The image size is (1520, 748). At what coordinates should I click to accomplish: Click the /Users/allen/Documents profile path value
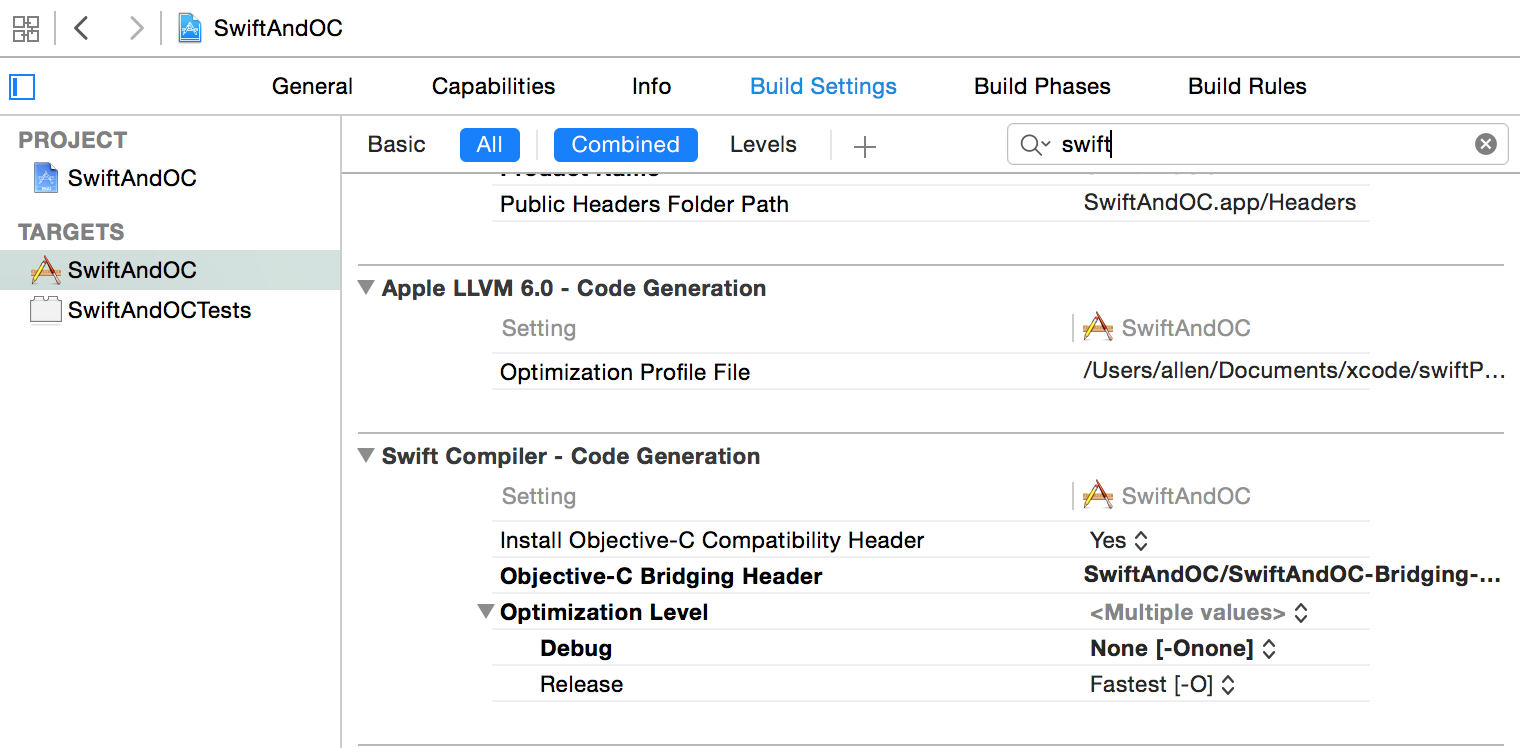pos(1294,372)
